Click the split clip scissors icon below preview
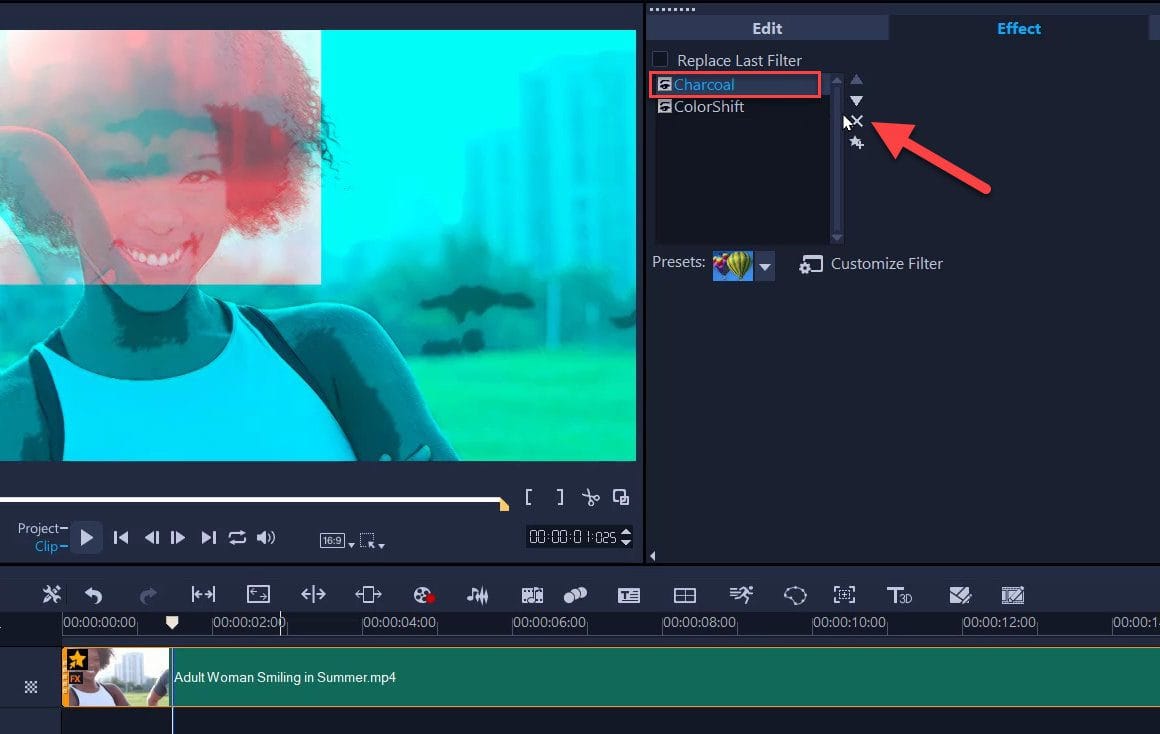This screenshot has width=1160, height=734. coord(590,497)
